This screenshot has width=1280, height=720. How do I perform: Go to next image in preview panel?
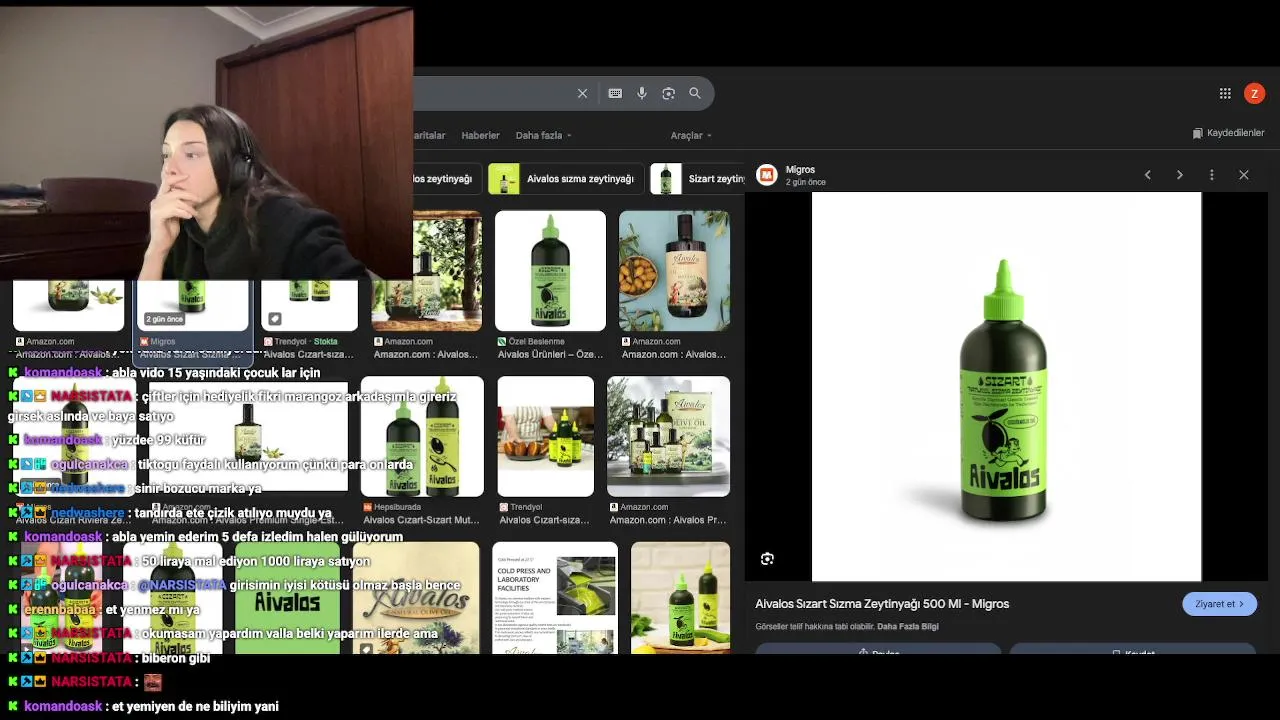[1180, 175]
